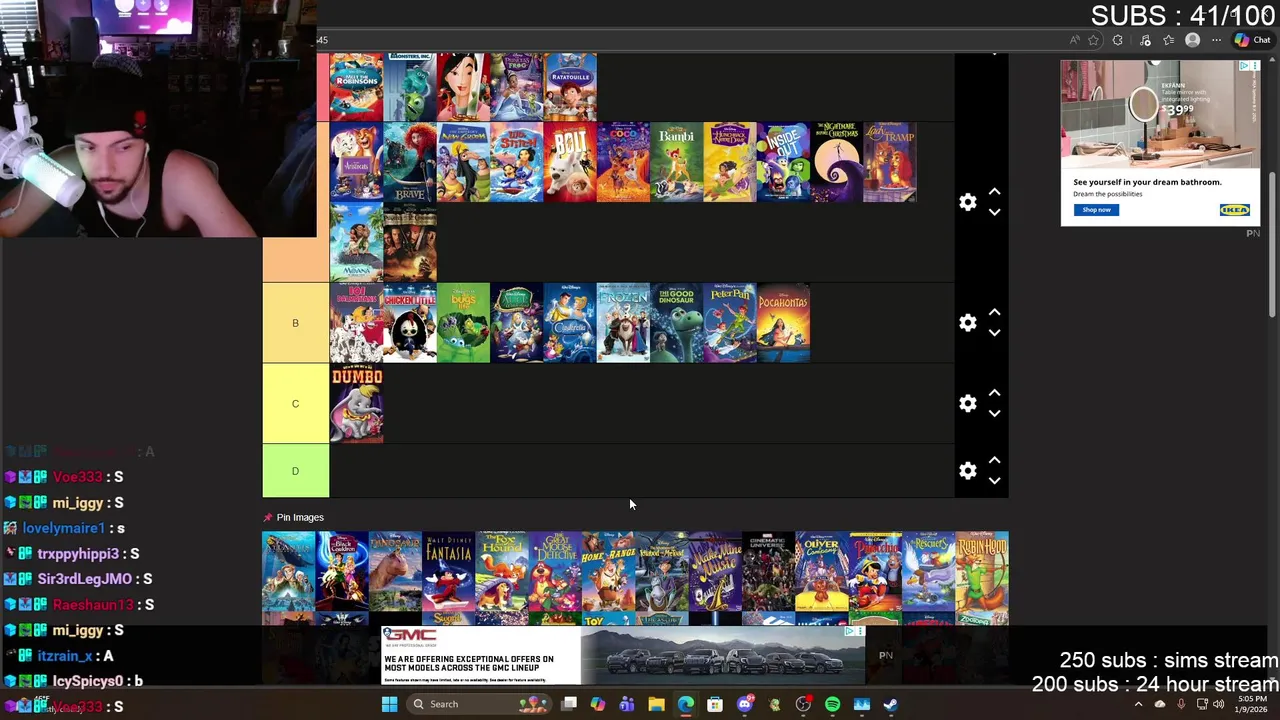Open the volume control in system tray
The height and width of the screenshot is (720, 1280).
[x=1218, y=704]
